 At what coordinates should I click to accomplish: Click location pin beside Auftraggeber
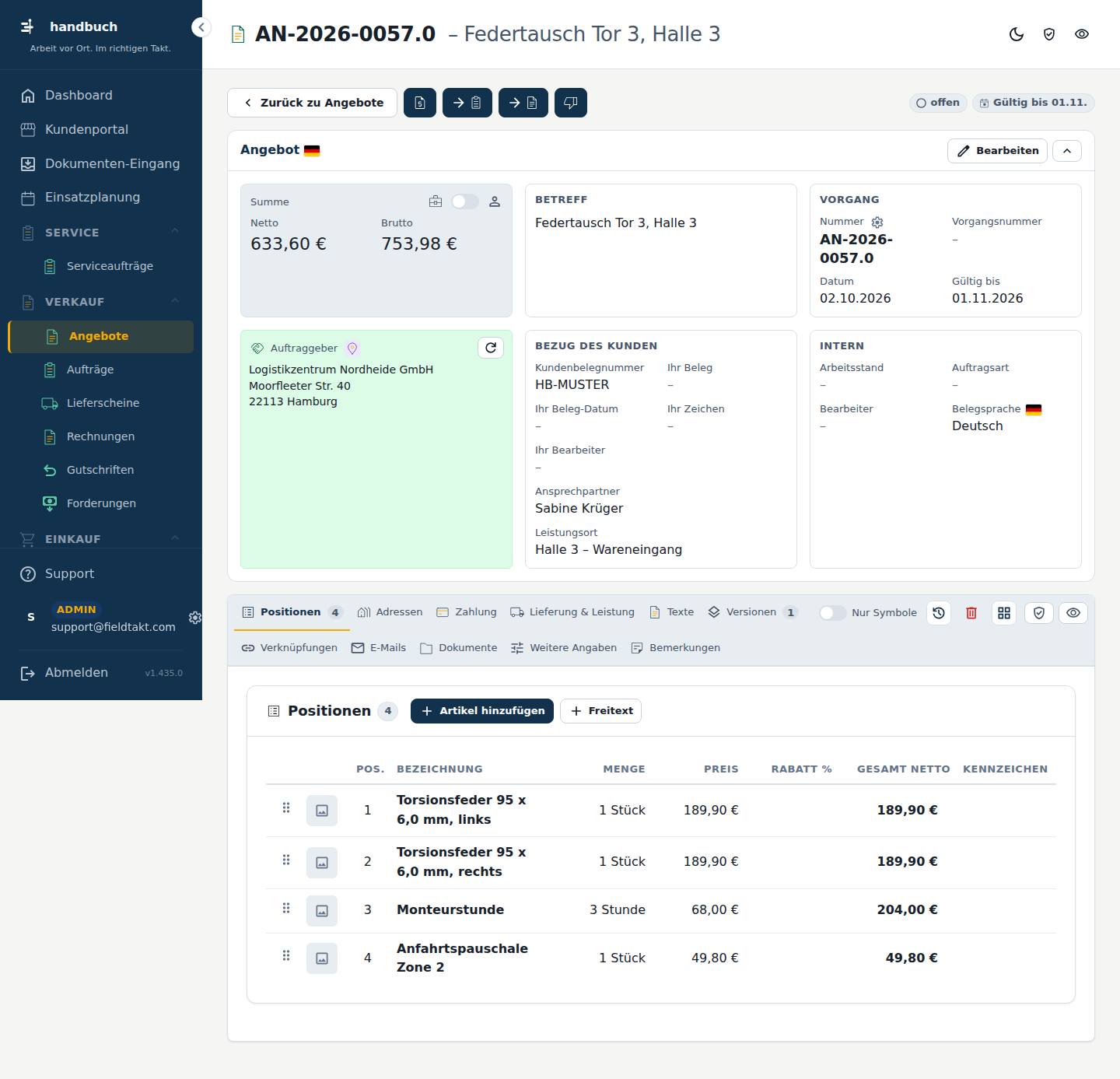(x=352, y=349)
